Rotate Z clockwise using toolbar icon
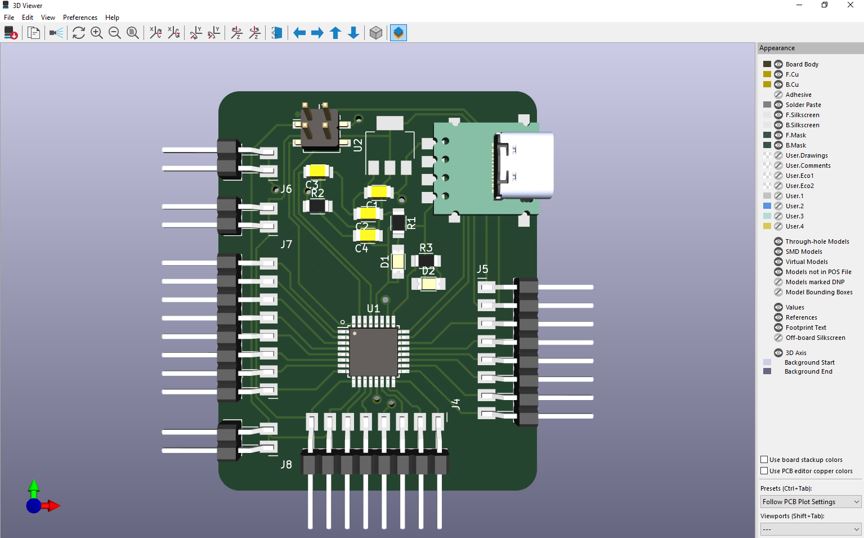This screenshot has width=868, height=538. (236, 33)
